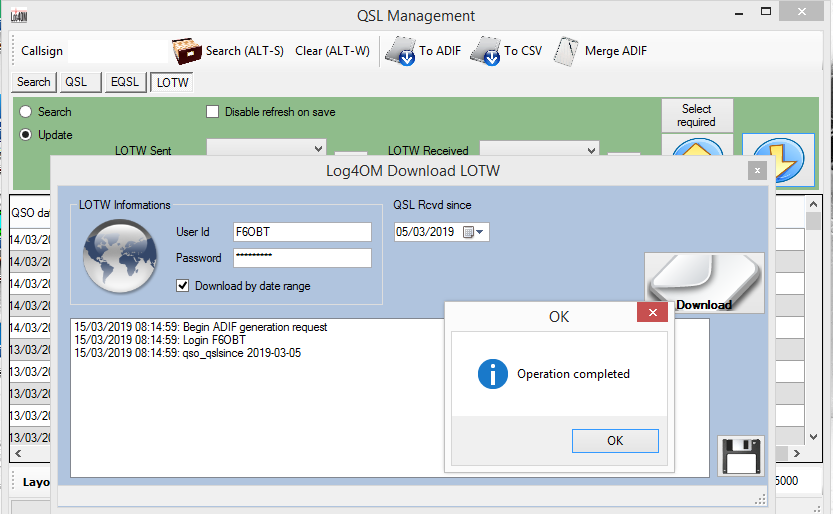Click the blue lightning arrow download icon
This screenshot has height=514, width=833.
tap(778, 158)
